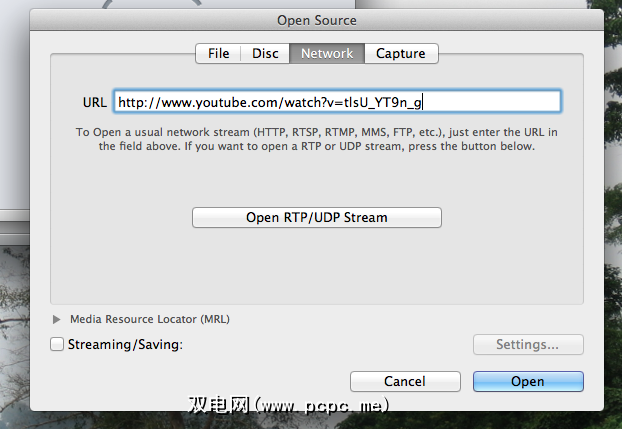Click empty space below the RTP/UDP button
The image size is (622, 429).
(316, 265)
